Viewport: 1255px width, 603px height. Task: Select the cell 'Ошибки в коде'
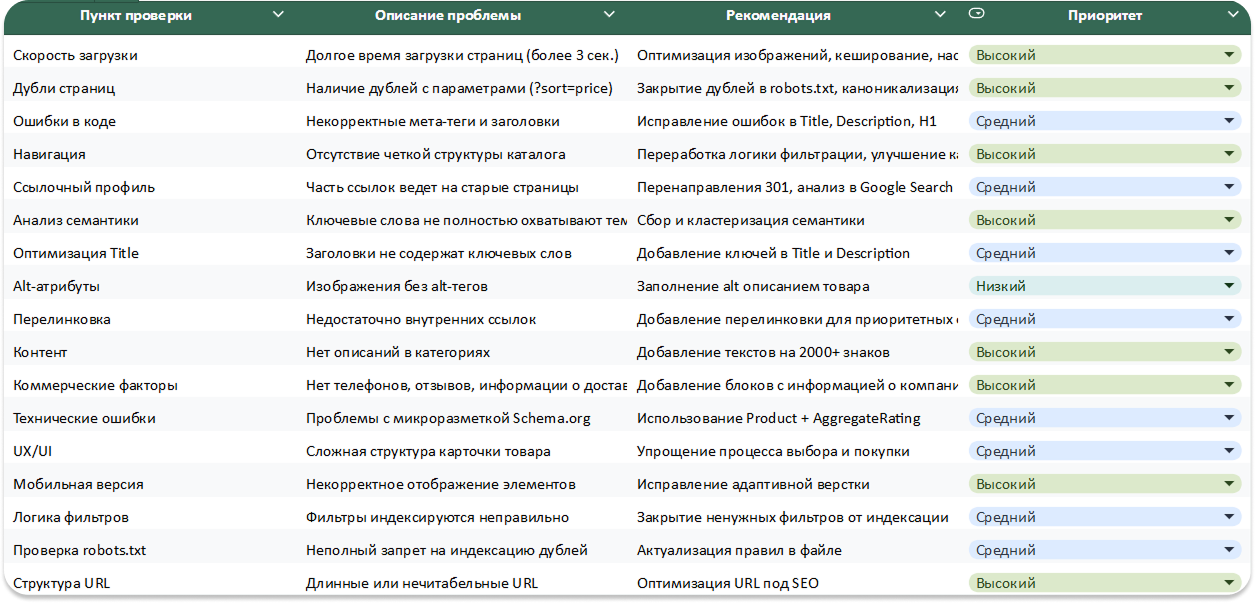click(x=64, y=121)
